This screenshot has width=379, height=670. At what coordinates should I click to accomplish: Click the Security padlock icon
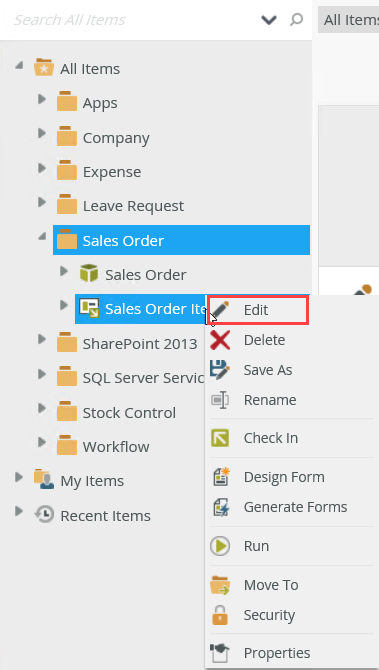220,615
